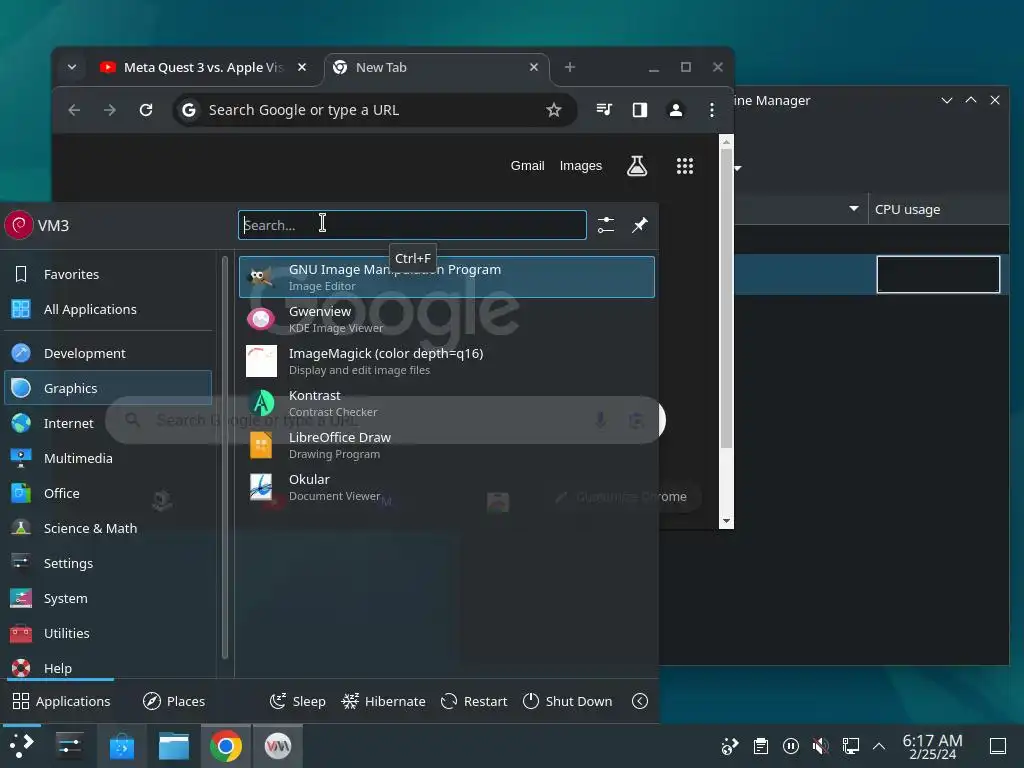Go forward in Chrome
Viewport: 1024px width, 768px height.
point(110,110)
